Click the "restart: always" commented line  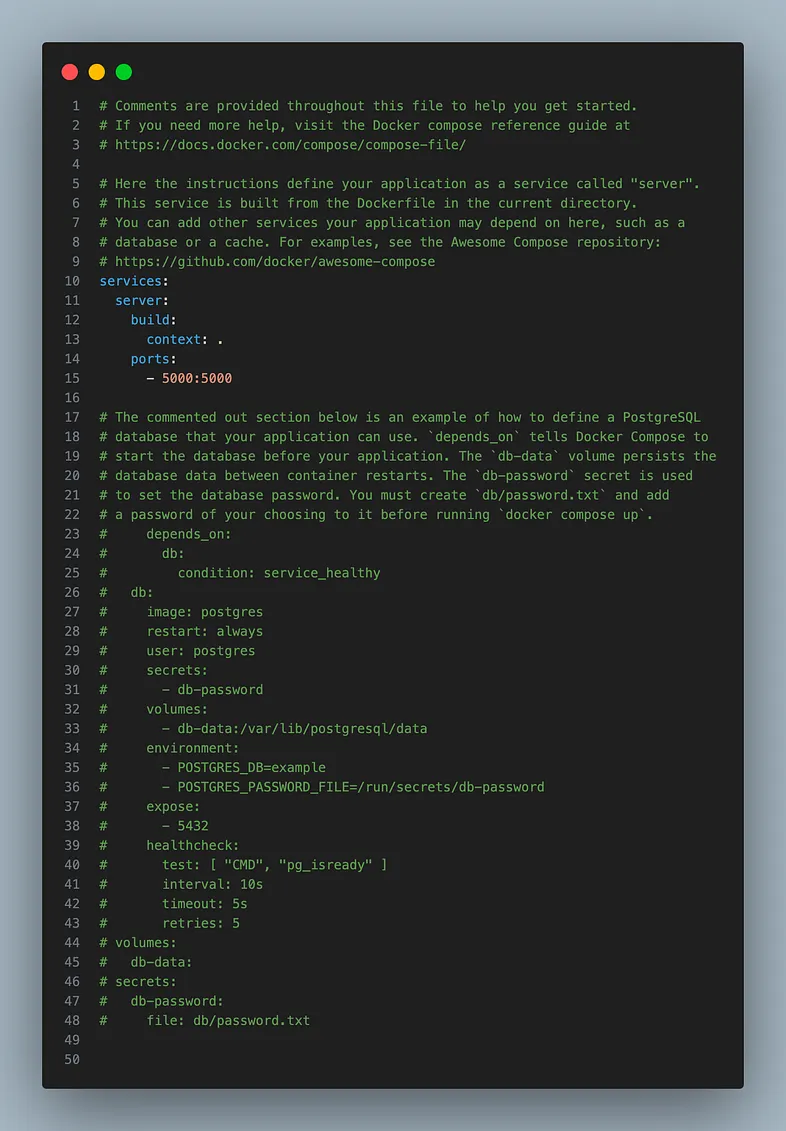point(205,632)
